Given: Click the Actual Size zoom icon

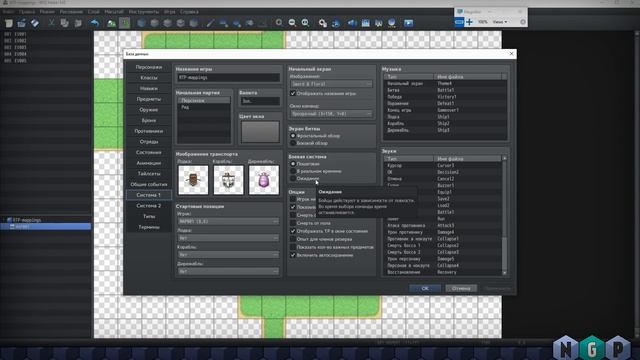Looking at the screenshot, I should point(305,23).
